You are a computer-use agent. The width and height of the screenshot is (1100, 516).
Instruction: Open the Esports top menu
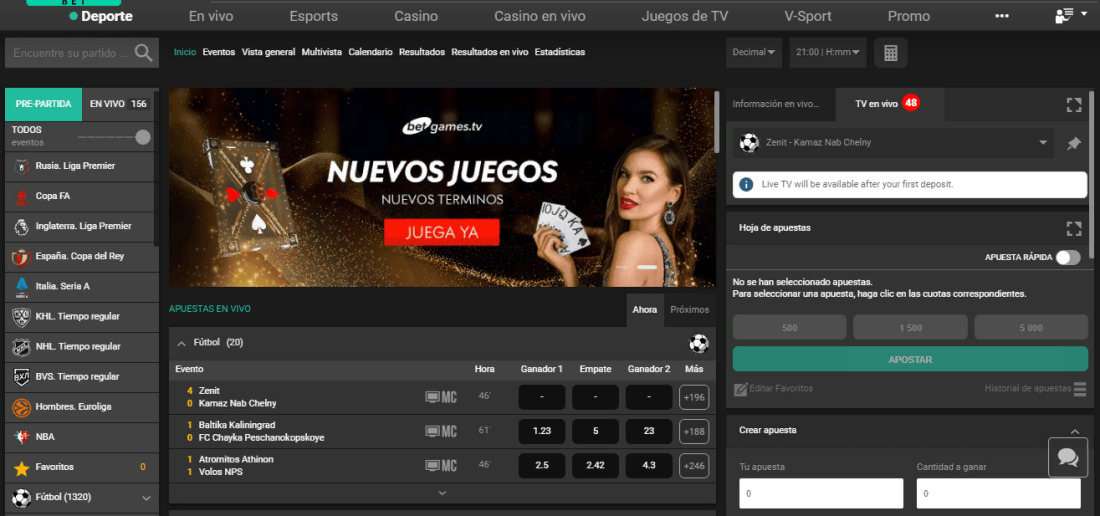(314, 16)
